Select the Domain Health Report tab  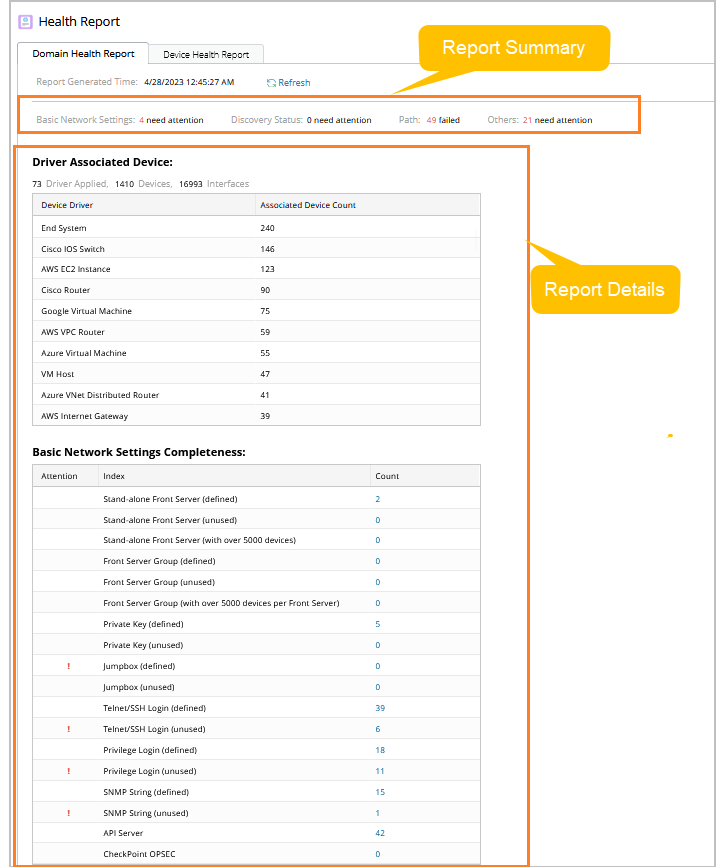click(x=84, y=54)
